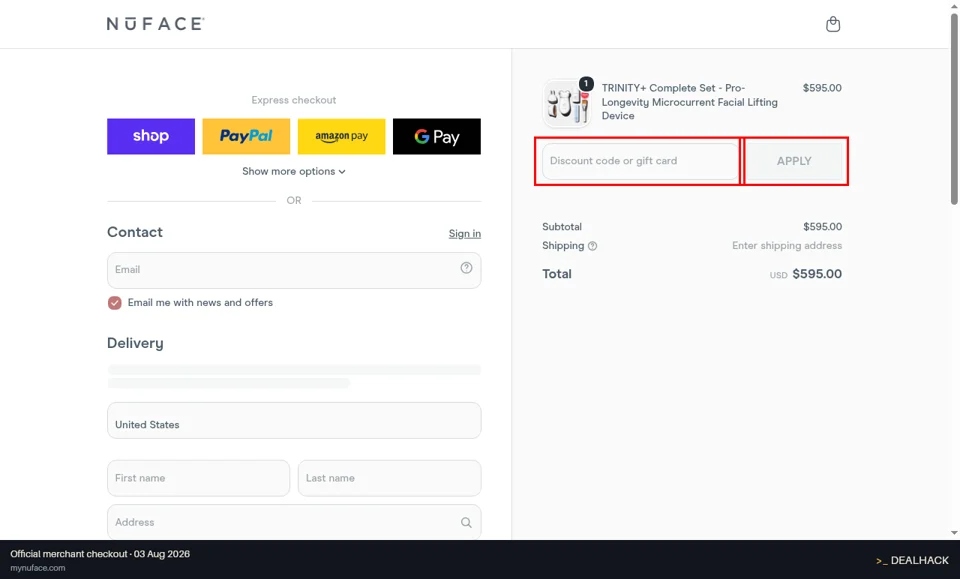Open the United States country dropdown
This screenshot has height=579, width=960.
click(294, 420)
